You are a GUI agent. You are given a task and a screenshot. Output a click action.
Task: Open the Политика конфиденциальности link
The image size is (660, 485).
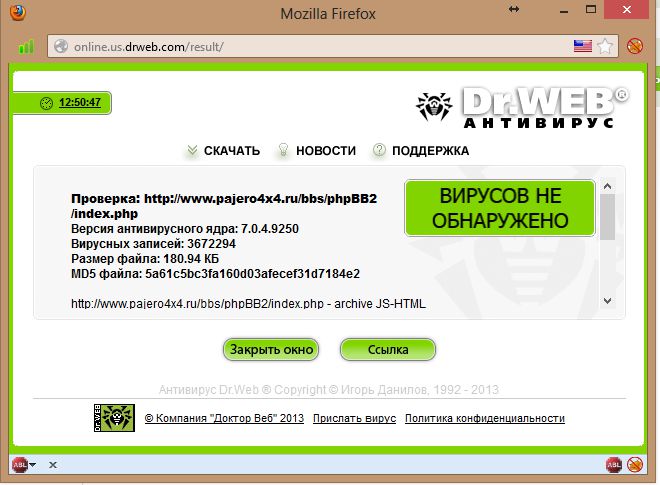(485, 418)
